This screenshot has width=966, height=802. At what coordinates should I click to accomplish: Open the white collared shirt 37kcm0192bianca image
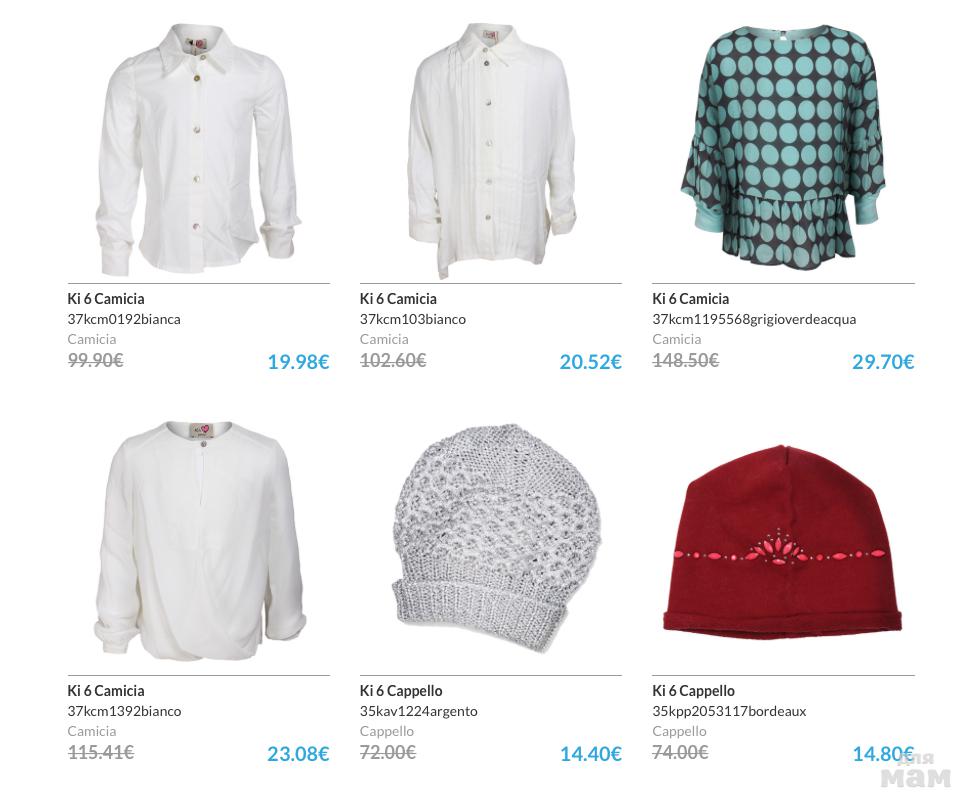click(198, 150)
